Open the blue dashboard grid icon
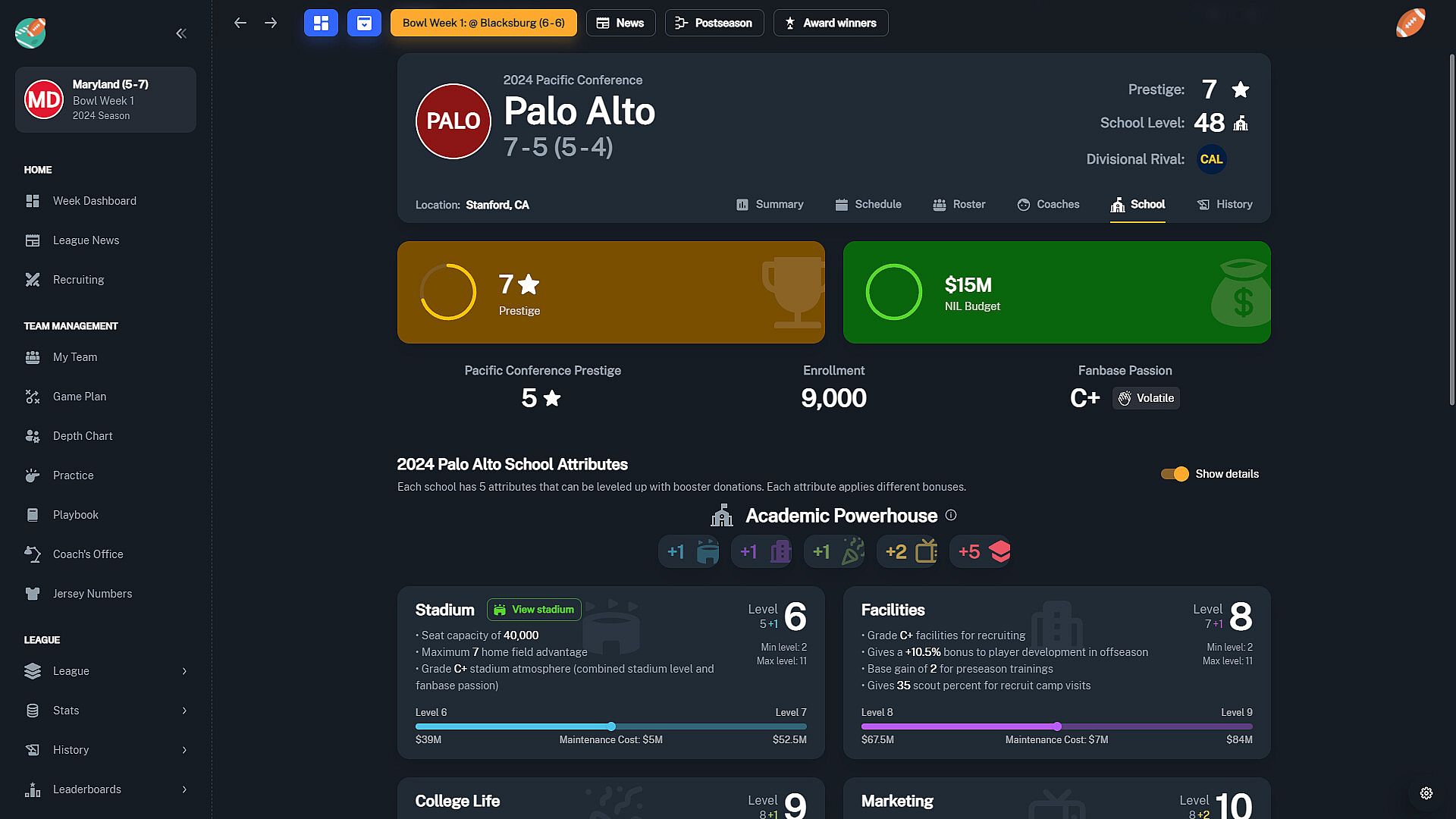Screen dimensions: 1456x819 [x=321, y=23]
